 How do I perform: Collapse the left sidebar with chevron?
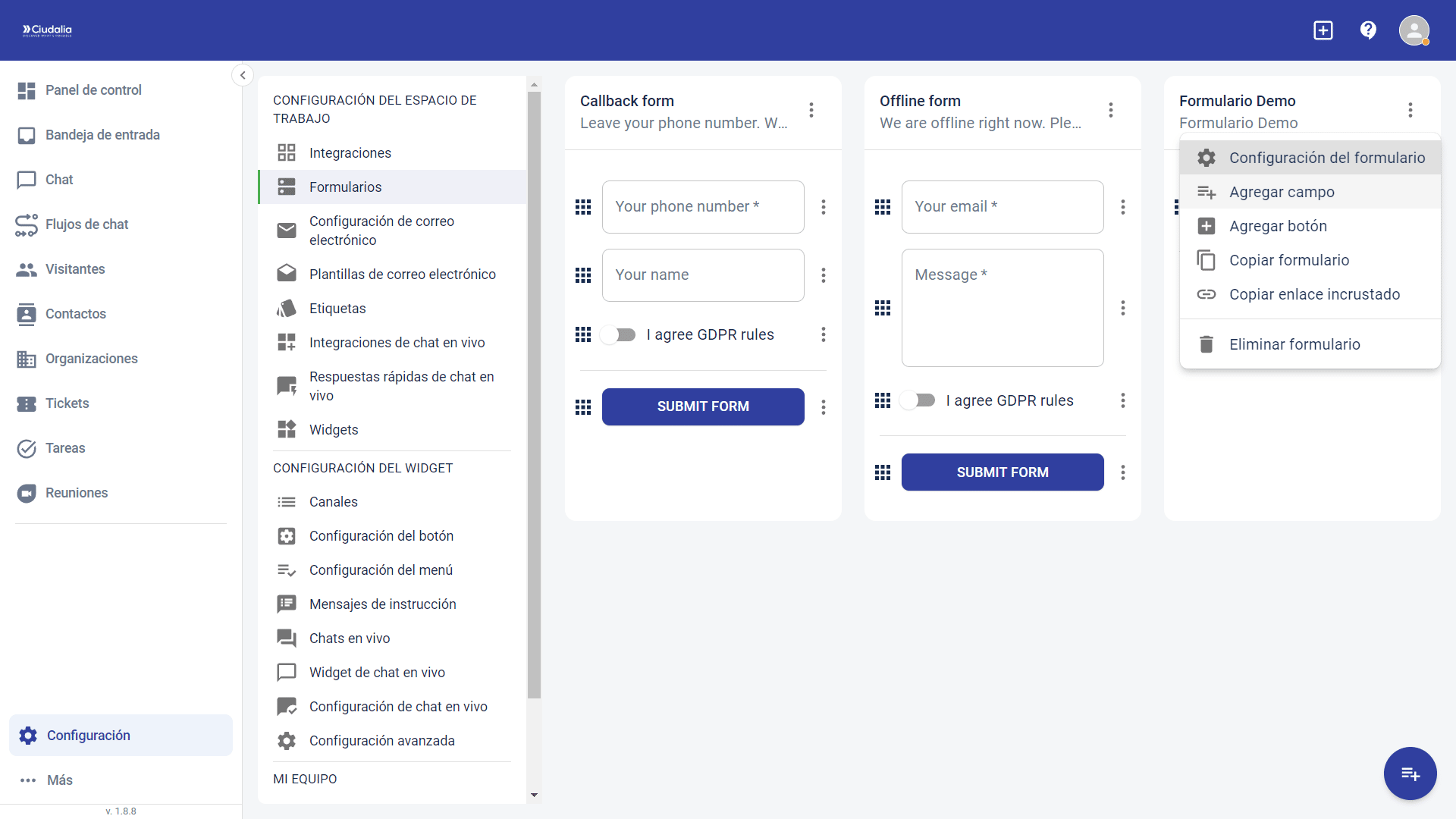(x=242, y=74)
